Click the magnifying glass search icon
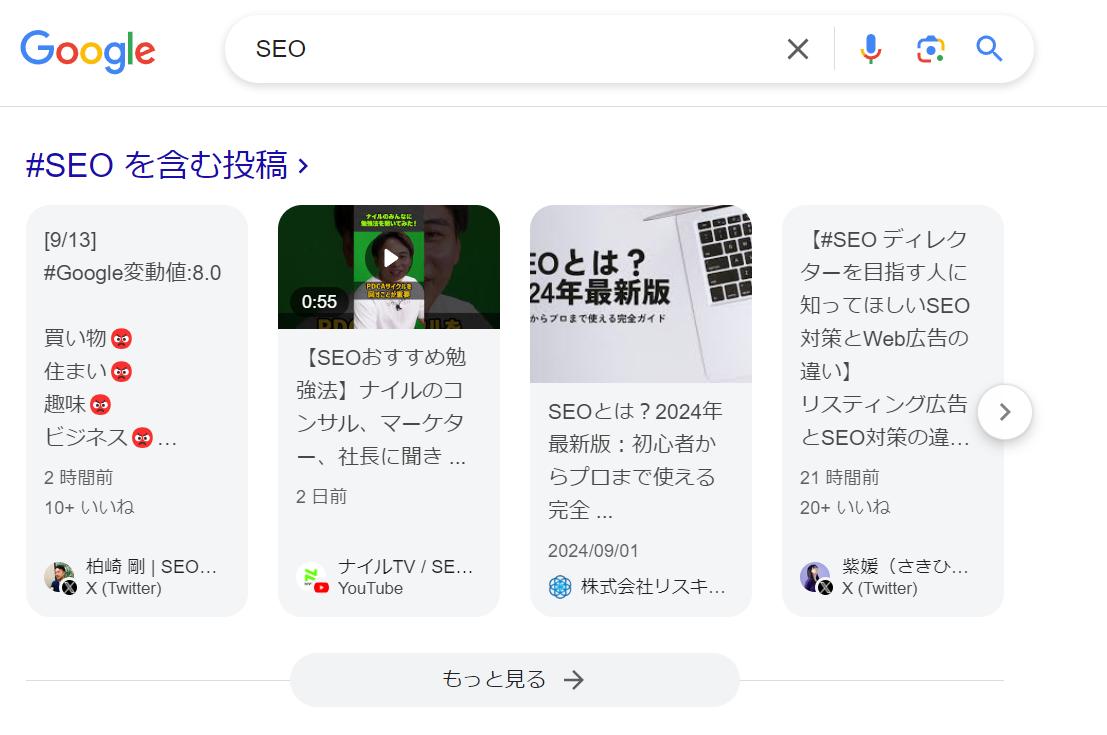 tap(989, 48)
